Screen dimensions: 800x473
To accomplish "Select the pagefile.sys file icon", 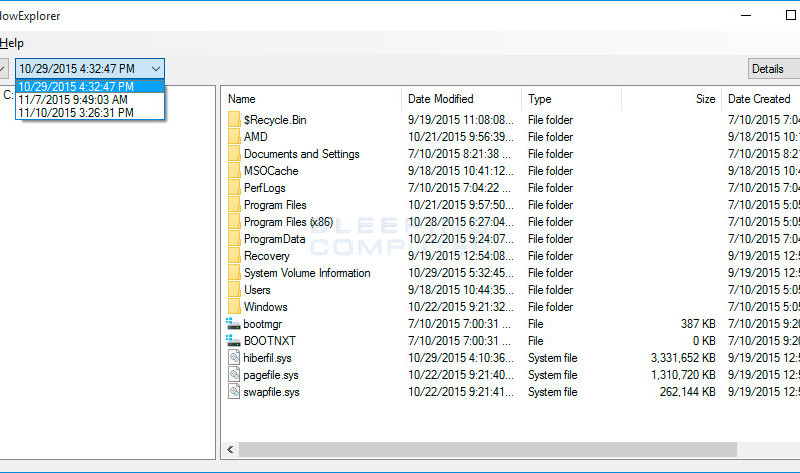I will click(234, 375).
